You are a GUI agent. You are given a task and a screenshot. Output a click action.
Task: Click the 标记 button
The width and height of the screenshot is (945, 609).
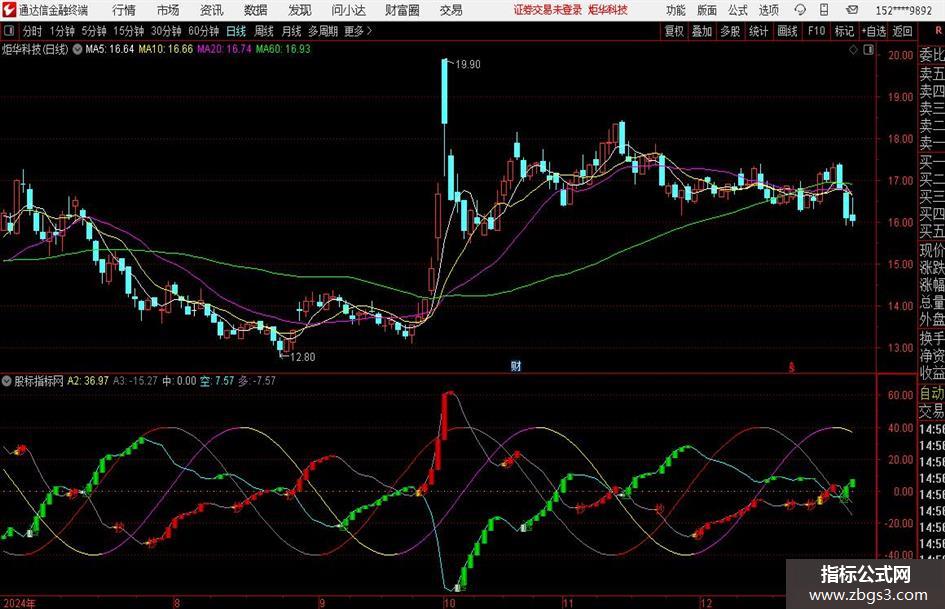coord(844,31)
